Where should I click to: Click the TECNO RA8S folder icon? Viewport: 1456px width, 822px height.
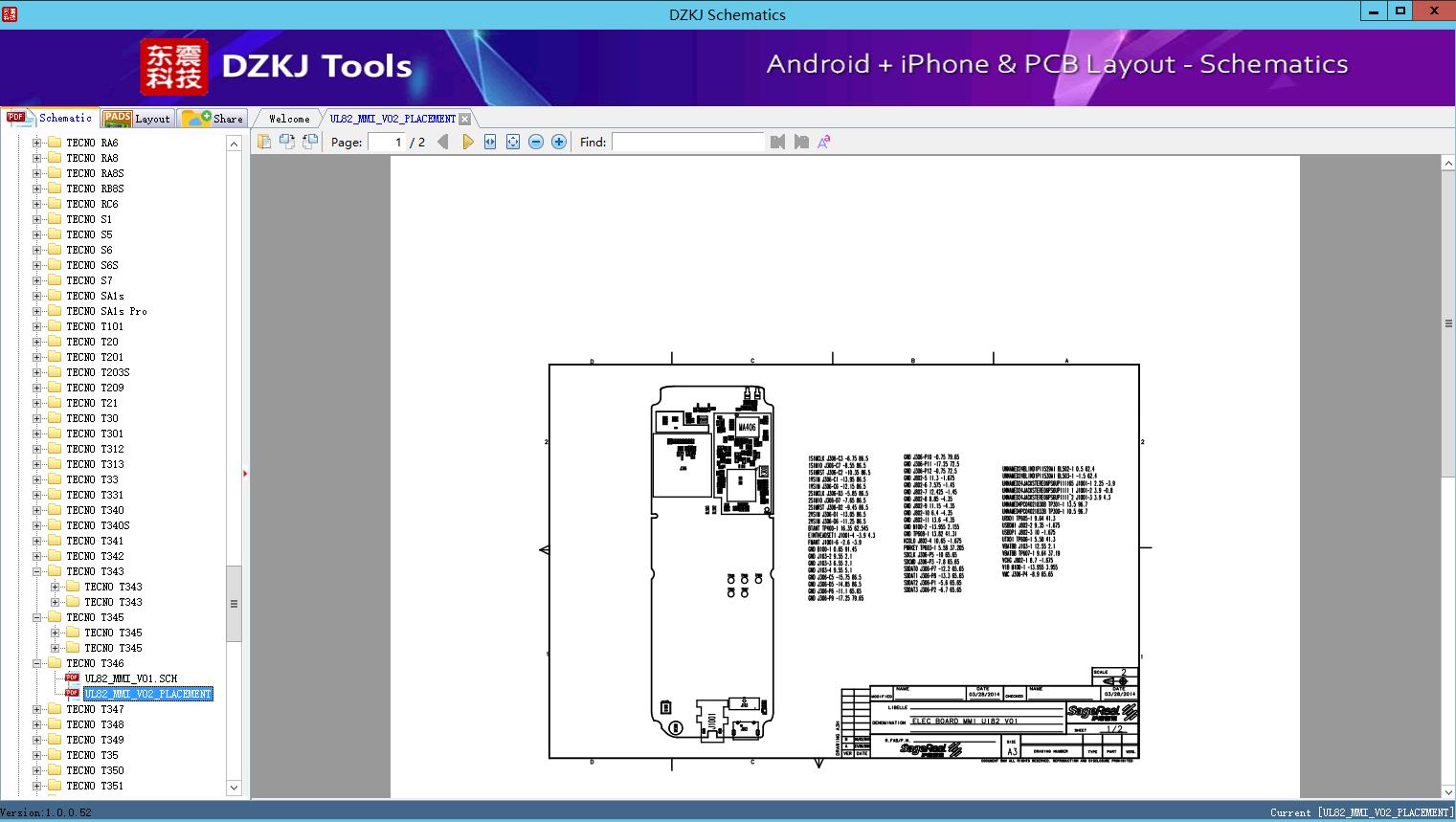tap(55, 173)
